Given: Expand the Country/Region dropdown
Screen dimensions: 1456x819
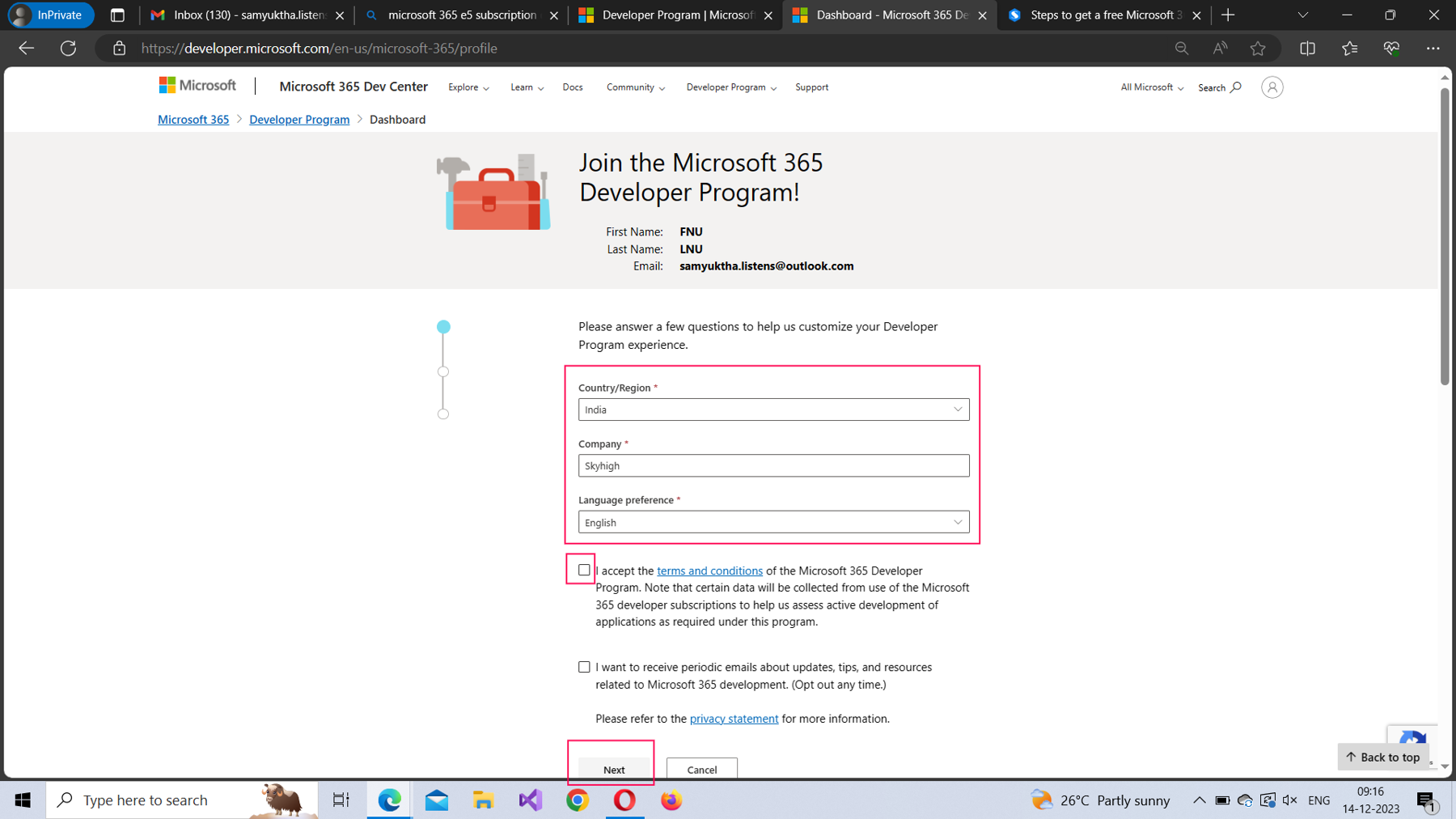Looking at the screenshot, I should (773, 409).
